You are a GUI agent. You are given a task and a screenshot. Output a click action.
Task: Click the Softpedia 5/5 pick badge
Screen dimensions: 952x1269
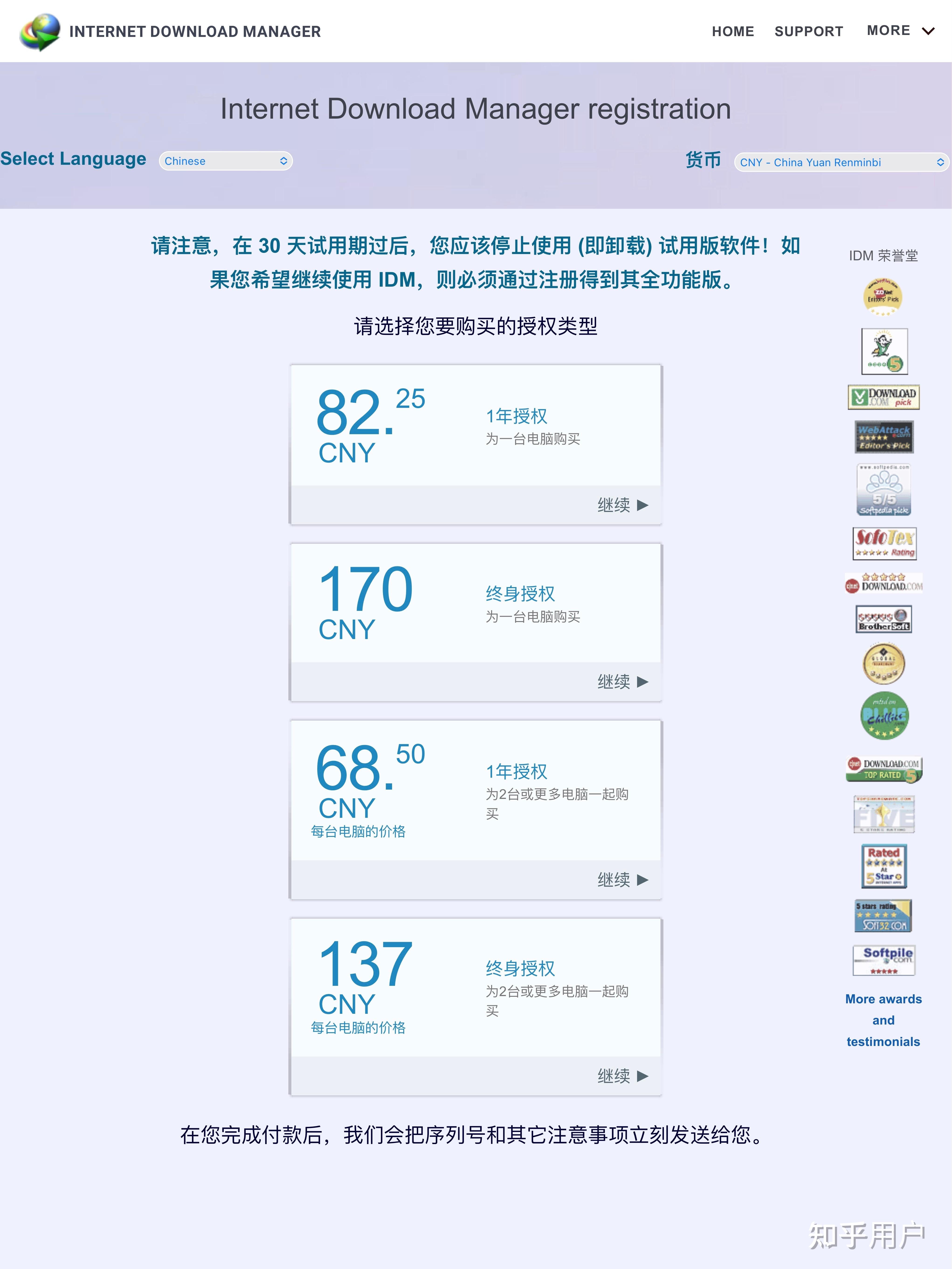coord(884,489)
